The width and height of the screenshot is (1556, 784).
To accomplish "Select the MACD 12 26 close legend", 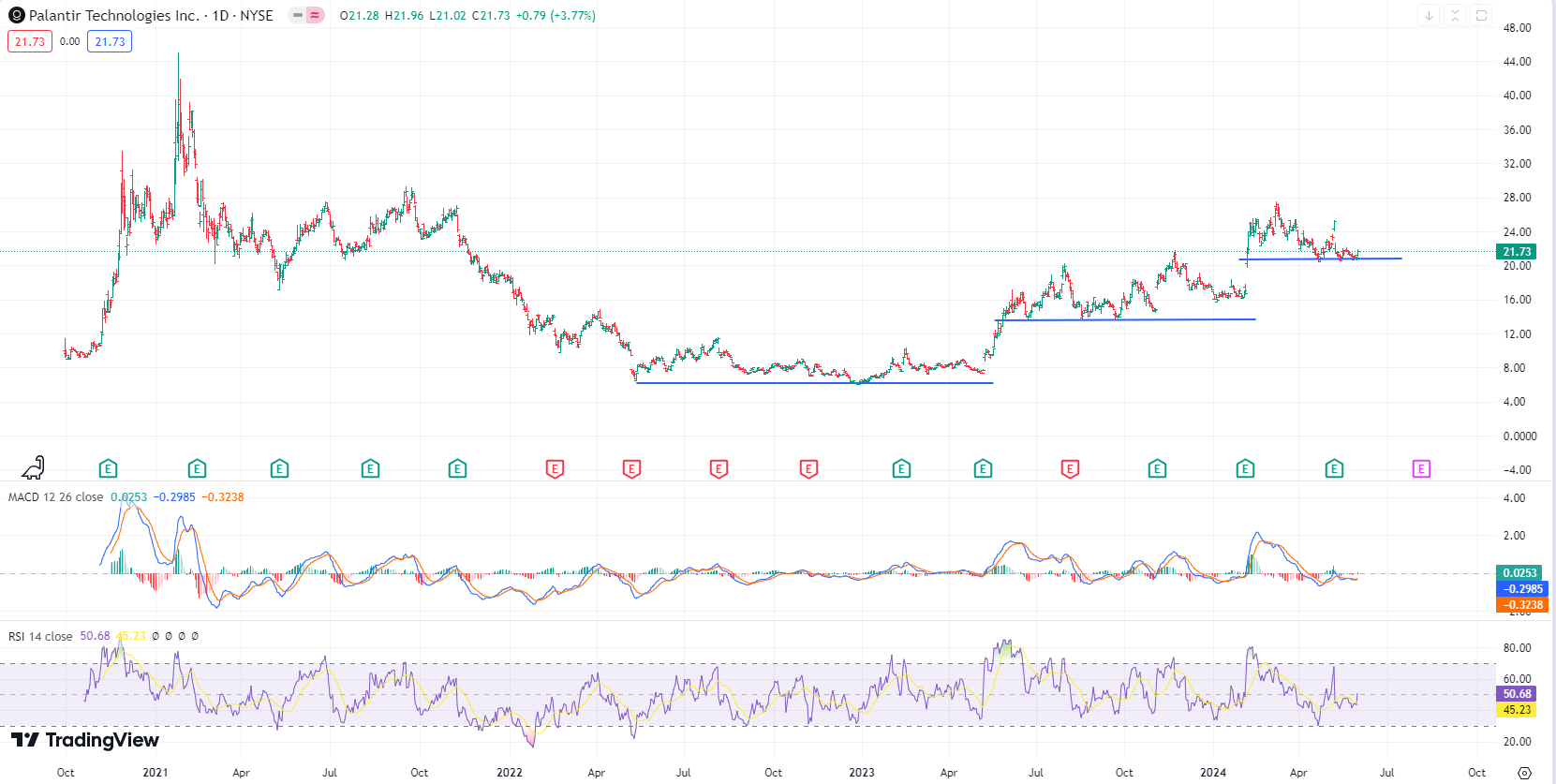I will click(55, 496).
